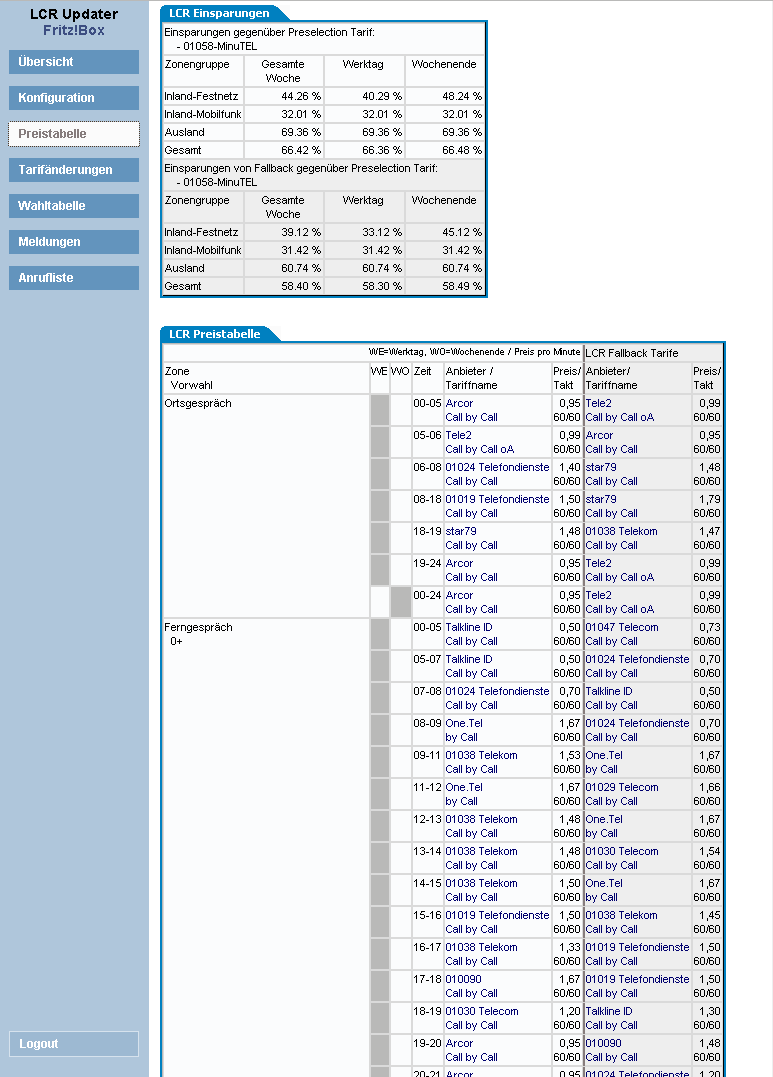The height and width of the screenshot is (1077, 773).
Task: Click One.Tel provider in Ferngespräch 08-09 row
Action: click(464, 724)
